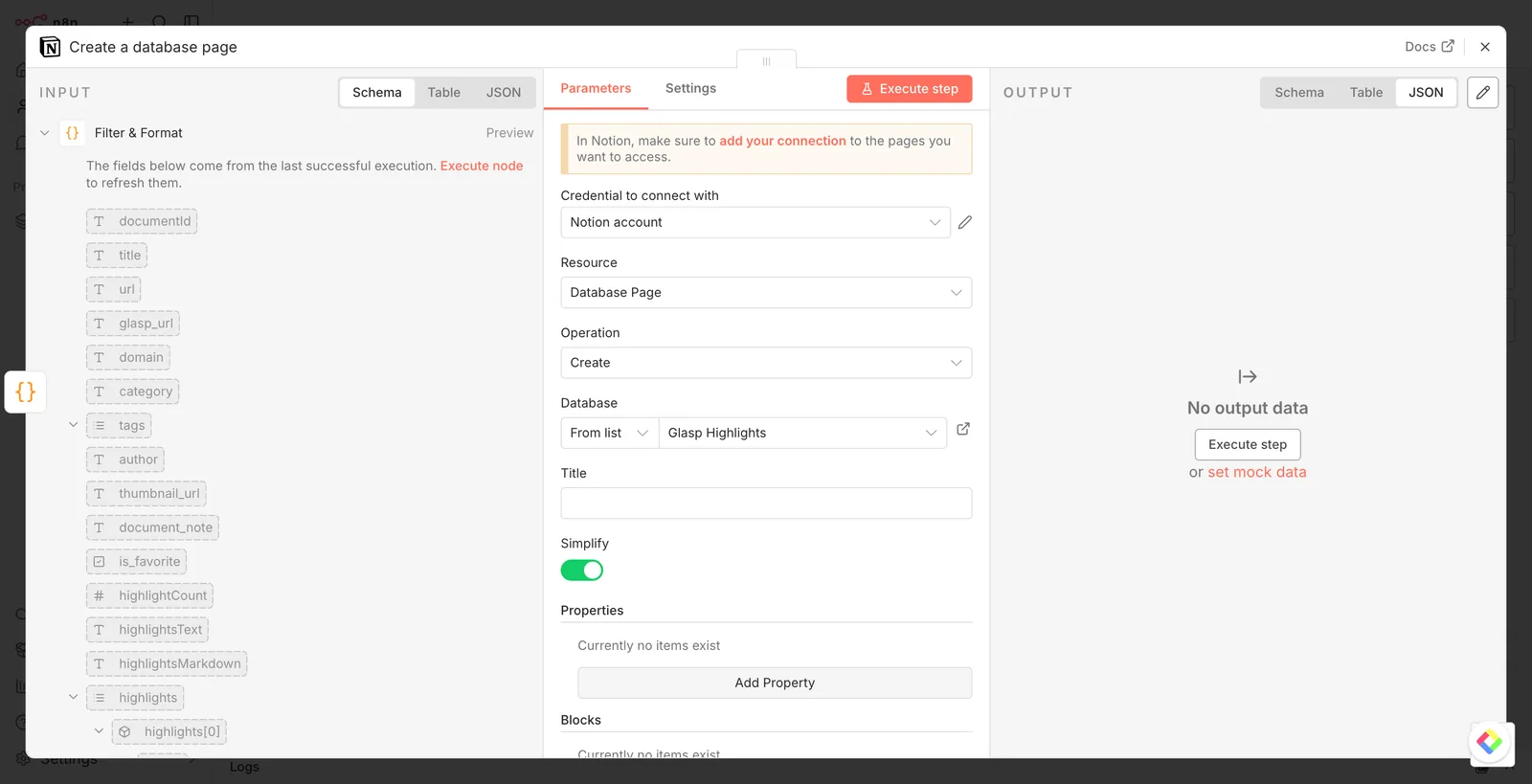Select the url schema field
Image resolution: width=1532 pixels, height=784 pixels.
tap(114, 289)
